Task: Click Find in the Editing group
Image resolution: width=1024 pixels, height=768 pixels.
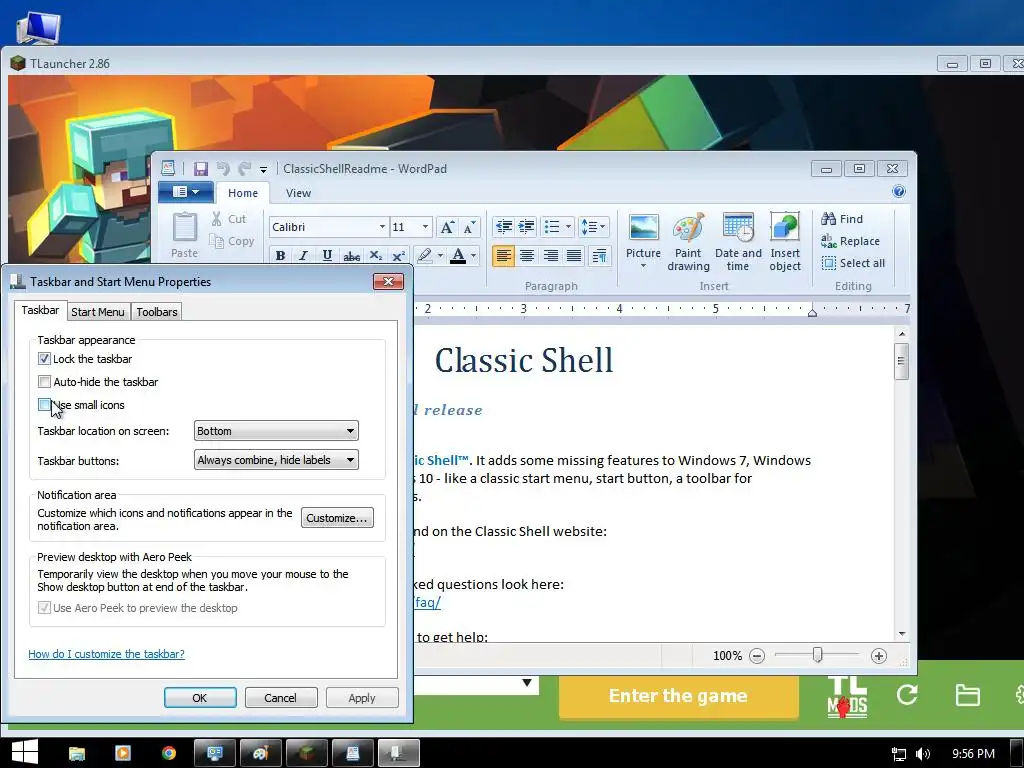Action: tap(842, 219)
